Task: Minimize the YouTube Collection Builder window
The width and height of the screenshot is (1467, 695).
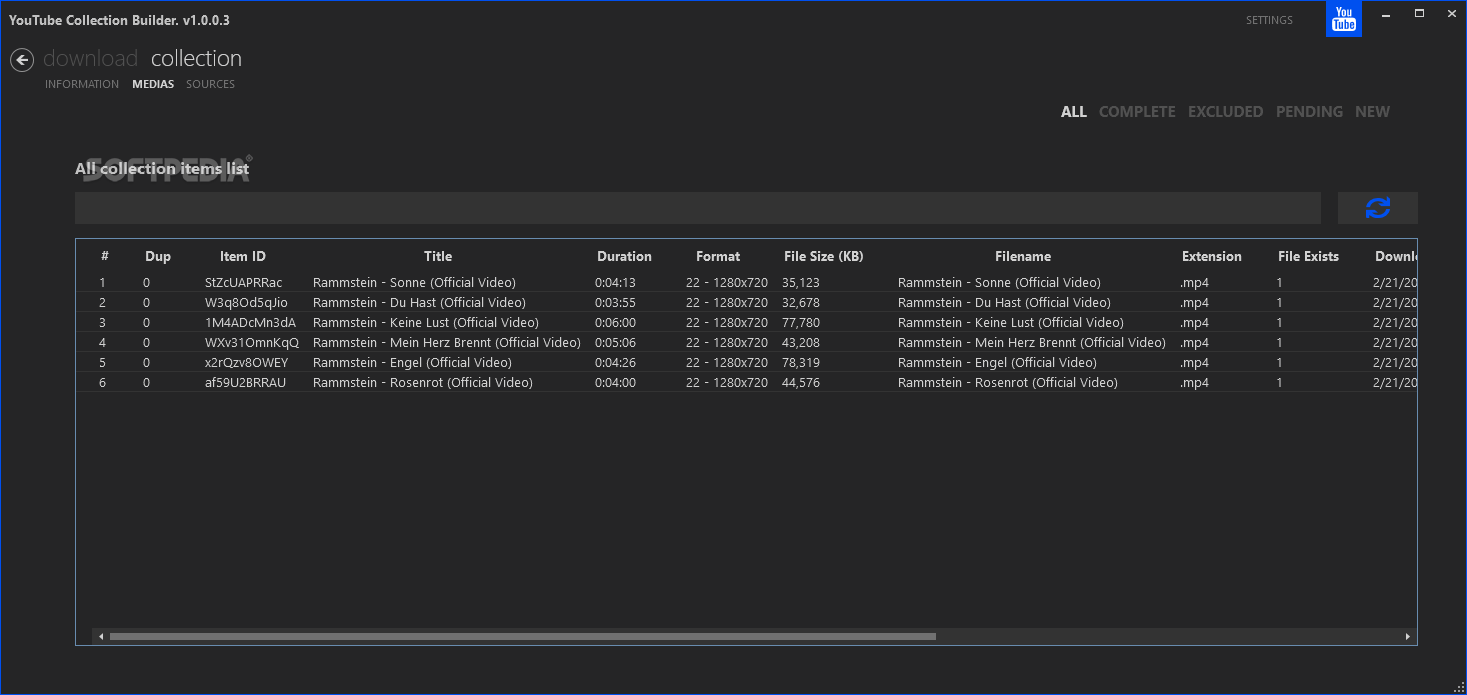Action: pos(1386,14)
